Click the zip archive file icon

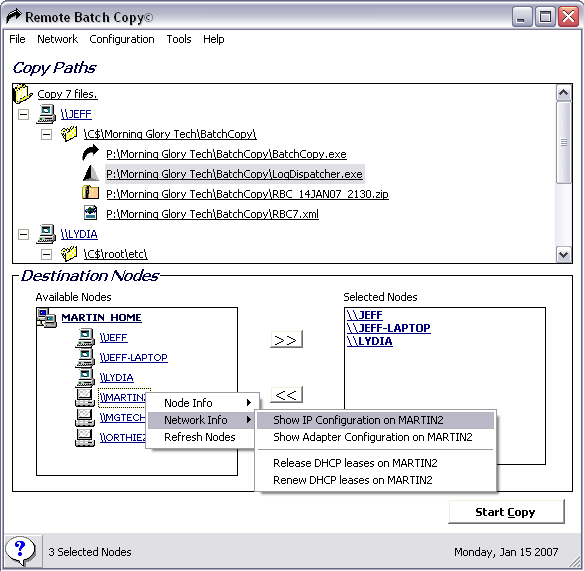click(x=91, y=193)
